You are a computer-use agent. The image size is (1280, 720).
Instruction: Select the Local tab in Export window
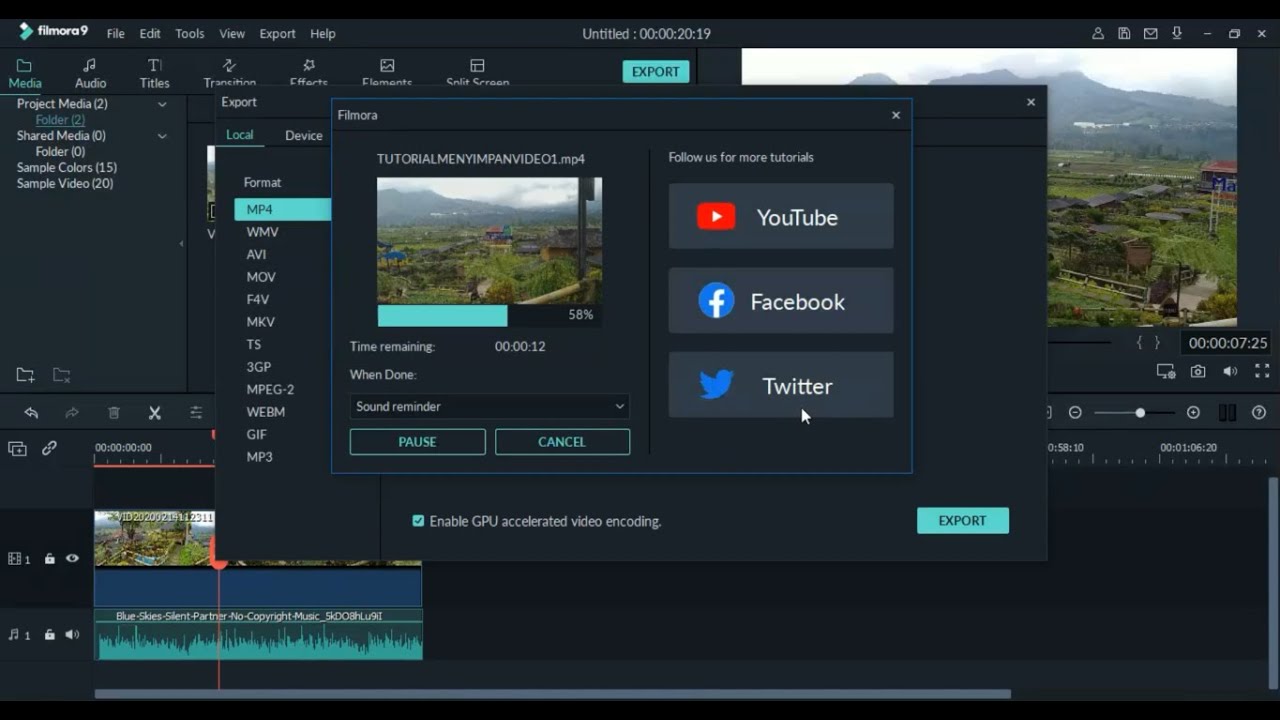coord(240,135)
